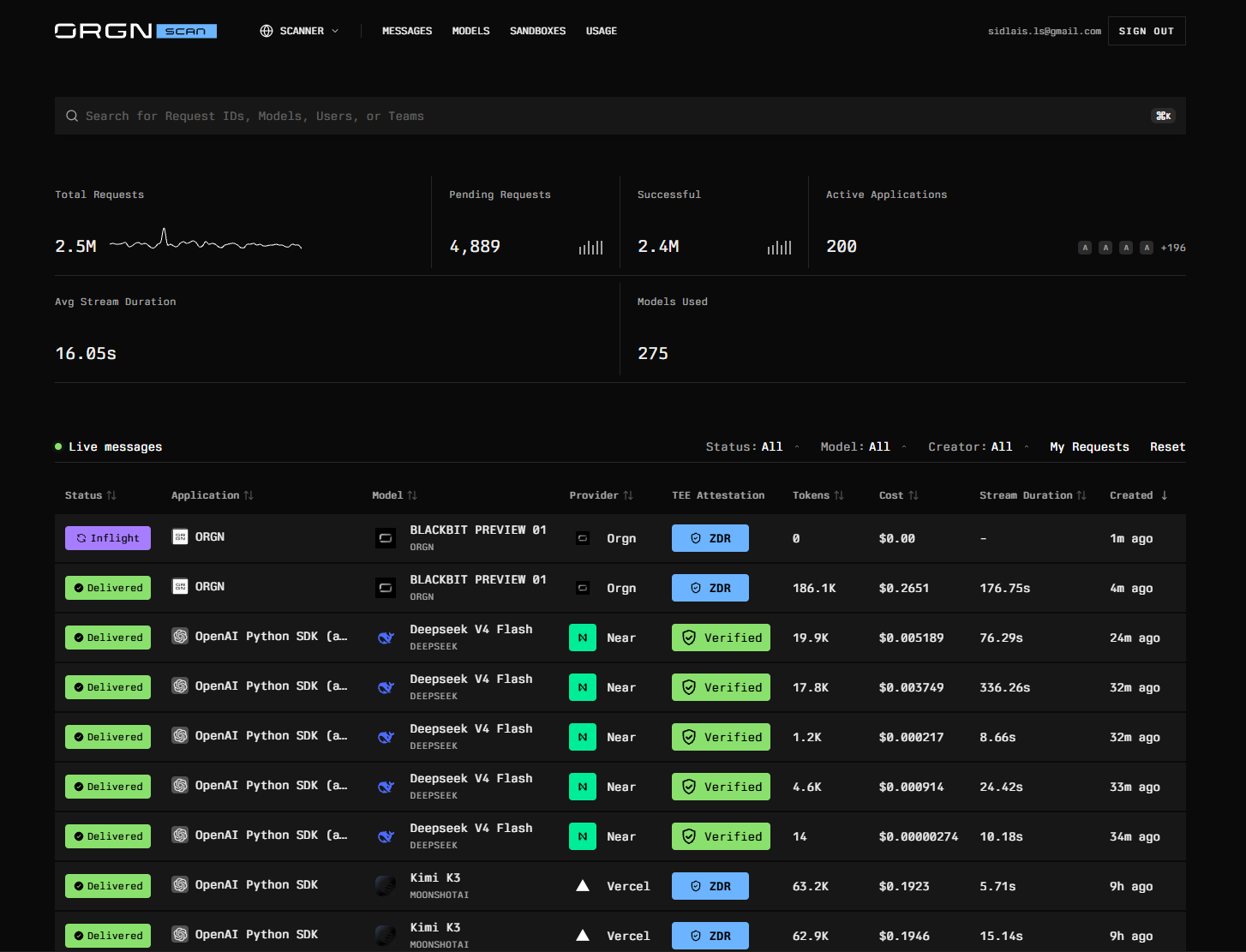
Task: Click the 16.05s Avg Stream Duration value
Action: pos(86,354)
